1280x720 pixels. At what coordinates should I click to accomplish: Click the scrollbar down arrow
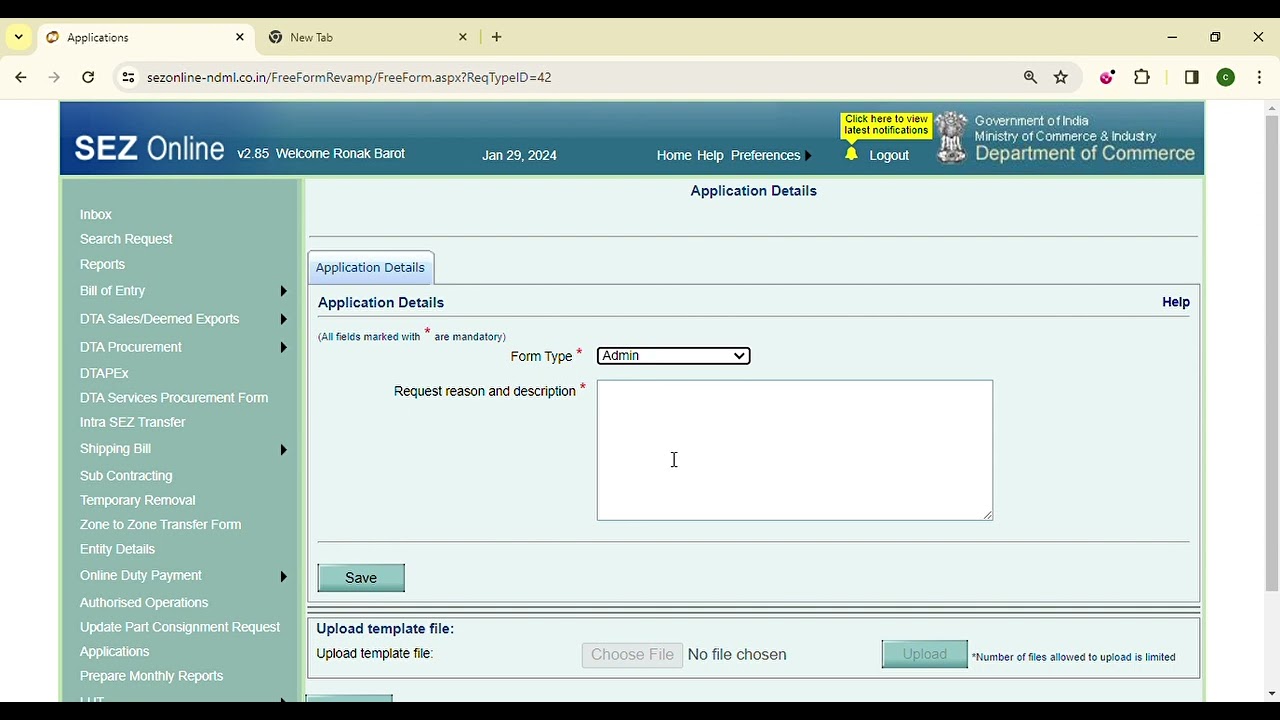pos(1272,693)
